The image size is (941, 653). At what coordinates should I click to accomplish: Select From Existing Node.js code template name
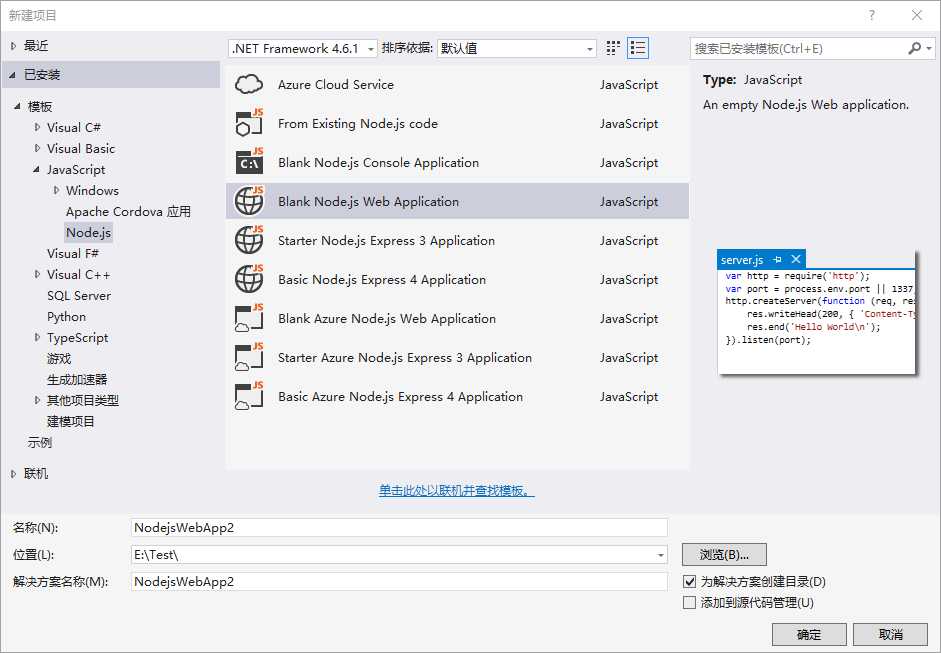click(x=358, y=124)
